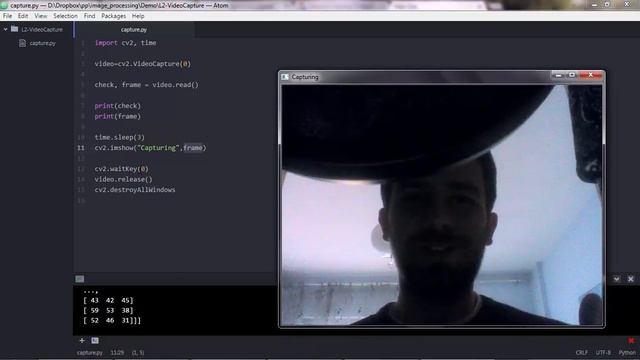Click the highlighted 'frame' word on line 11
Image resolution: width=640 pixels, height=360 pixels.
[193, 148]
